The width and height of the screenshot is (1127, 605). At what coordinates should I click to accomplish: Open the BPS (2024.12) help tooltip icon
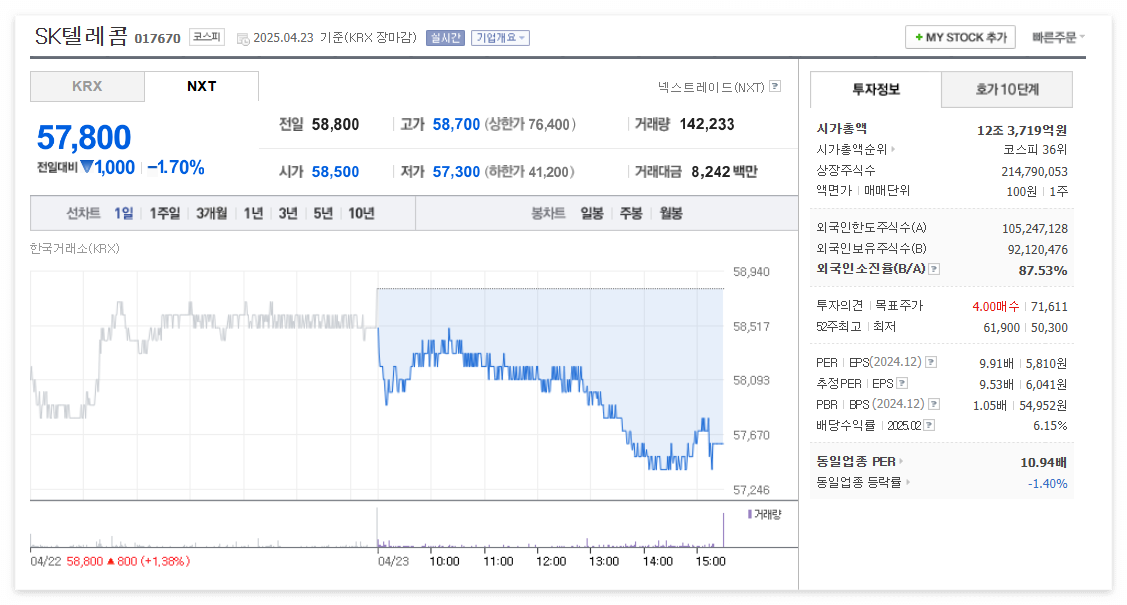click(x=933, y=404)
